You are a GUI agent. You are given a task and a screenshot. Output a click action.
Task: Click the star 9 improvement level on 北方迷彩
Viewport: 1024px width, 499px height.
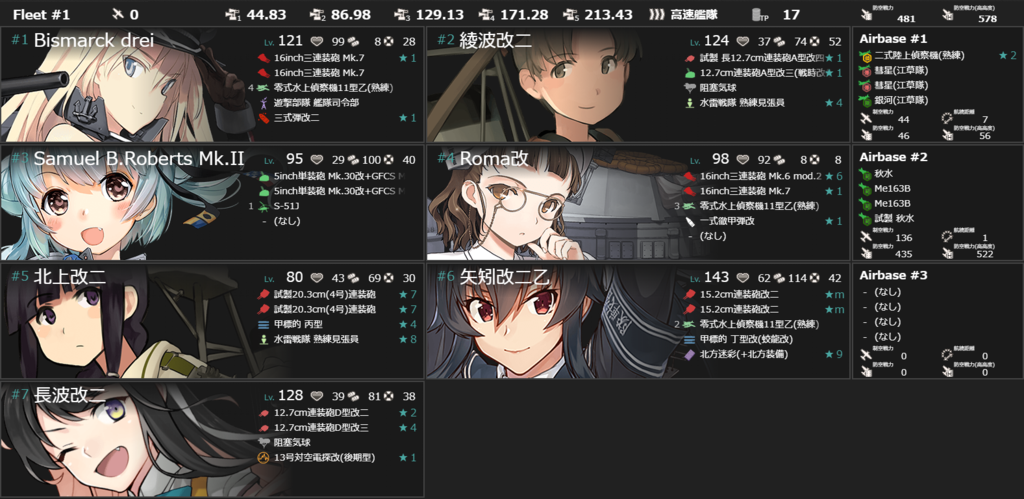coord(835,354)
